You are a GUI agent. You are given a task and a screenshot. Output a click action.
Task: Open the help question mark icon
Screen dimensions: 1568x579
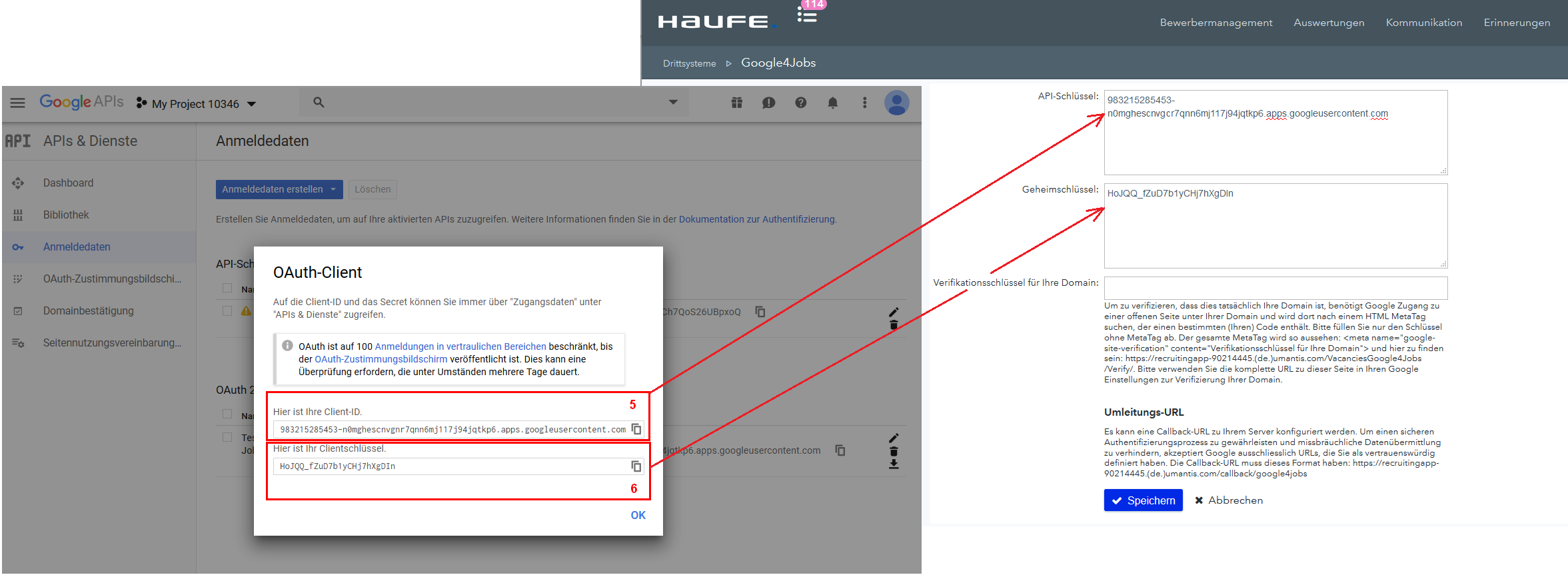800,103
